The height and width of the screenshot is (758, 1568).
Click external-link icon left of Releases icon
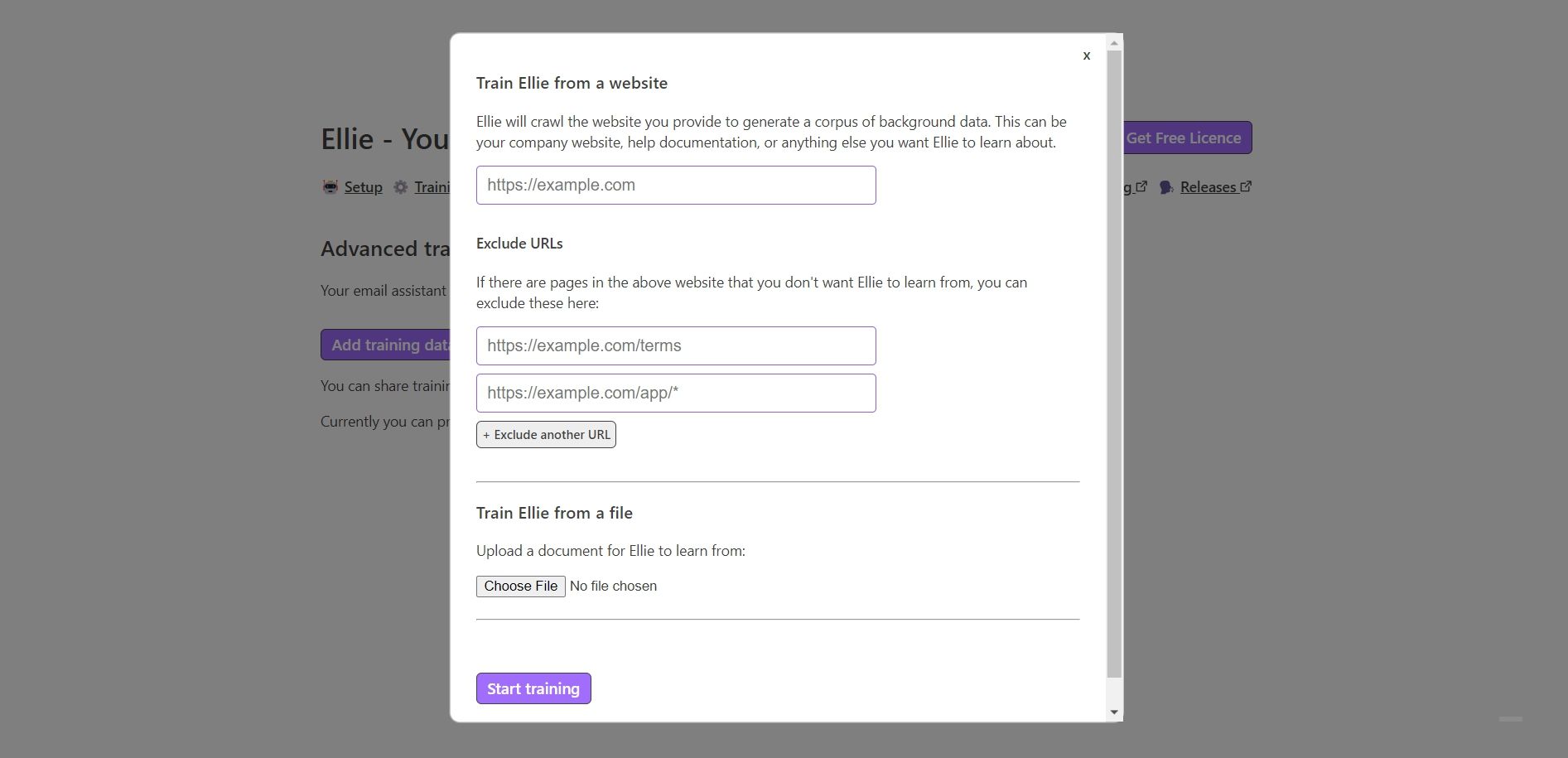point(1141,186)
